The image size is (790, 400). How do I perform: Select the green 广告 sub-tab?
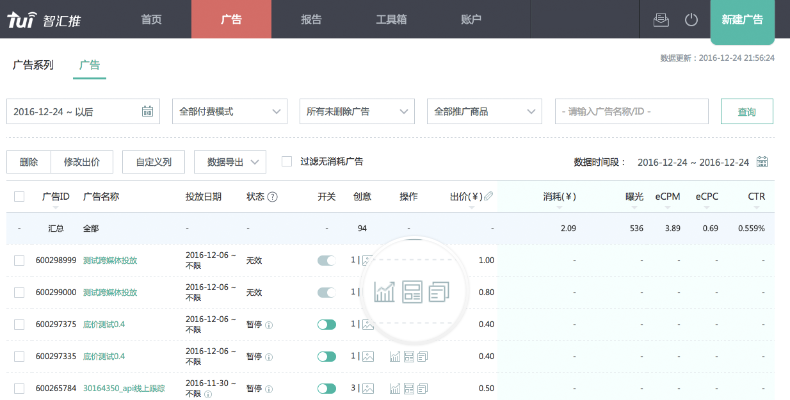[90, 65]
